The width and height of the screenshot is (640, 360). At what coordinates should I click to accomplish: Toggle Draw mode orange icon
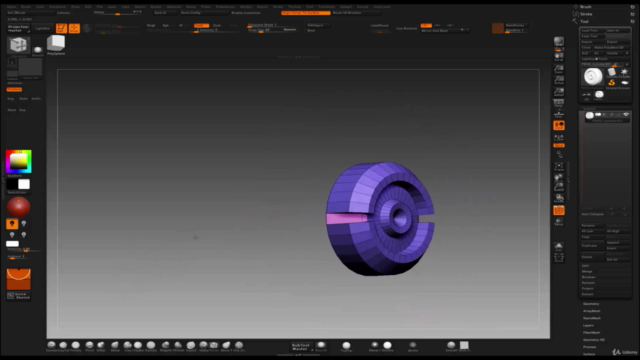pyautogui.click(x=74, y=28)
